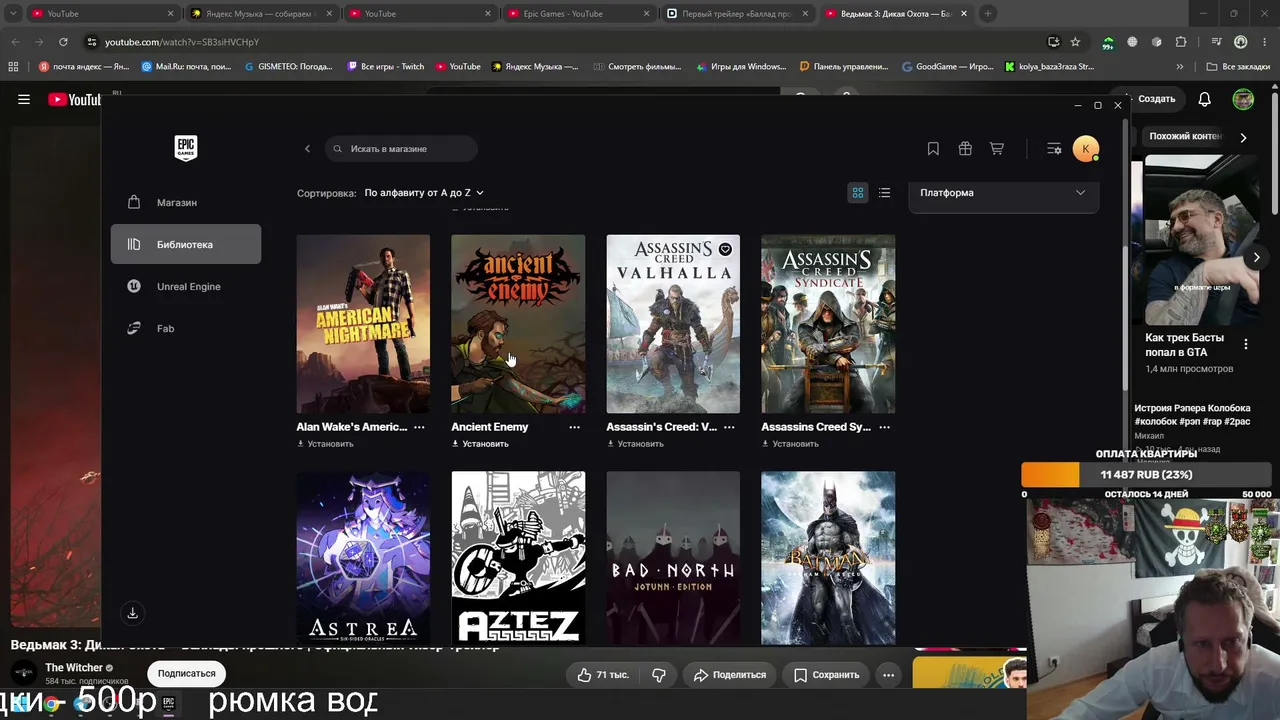Toggle the favorite heart on Assassin's Creed Valhalla
Viewport: 1280px width, 720px height.
coord(725,249)
